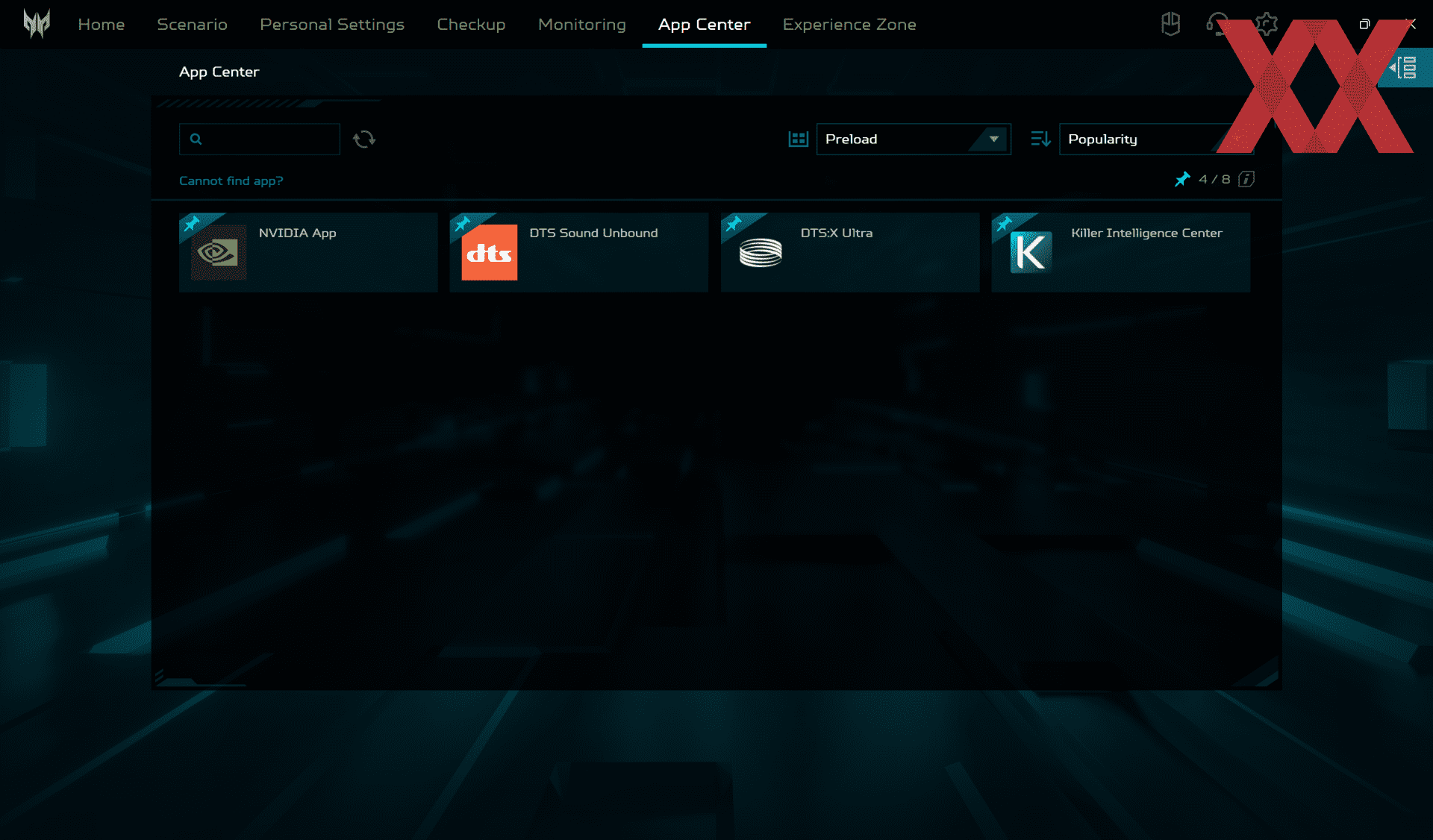Click the grid category view icon
Image resolution: width=1433 pixels, height=840 pixels.
[x=799, y=140]
